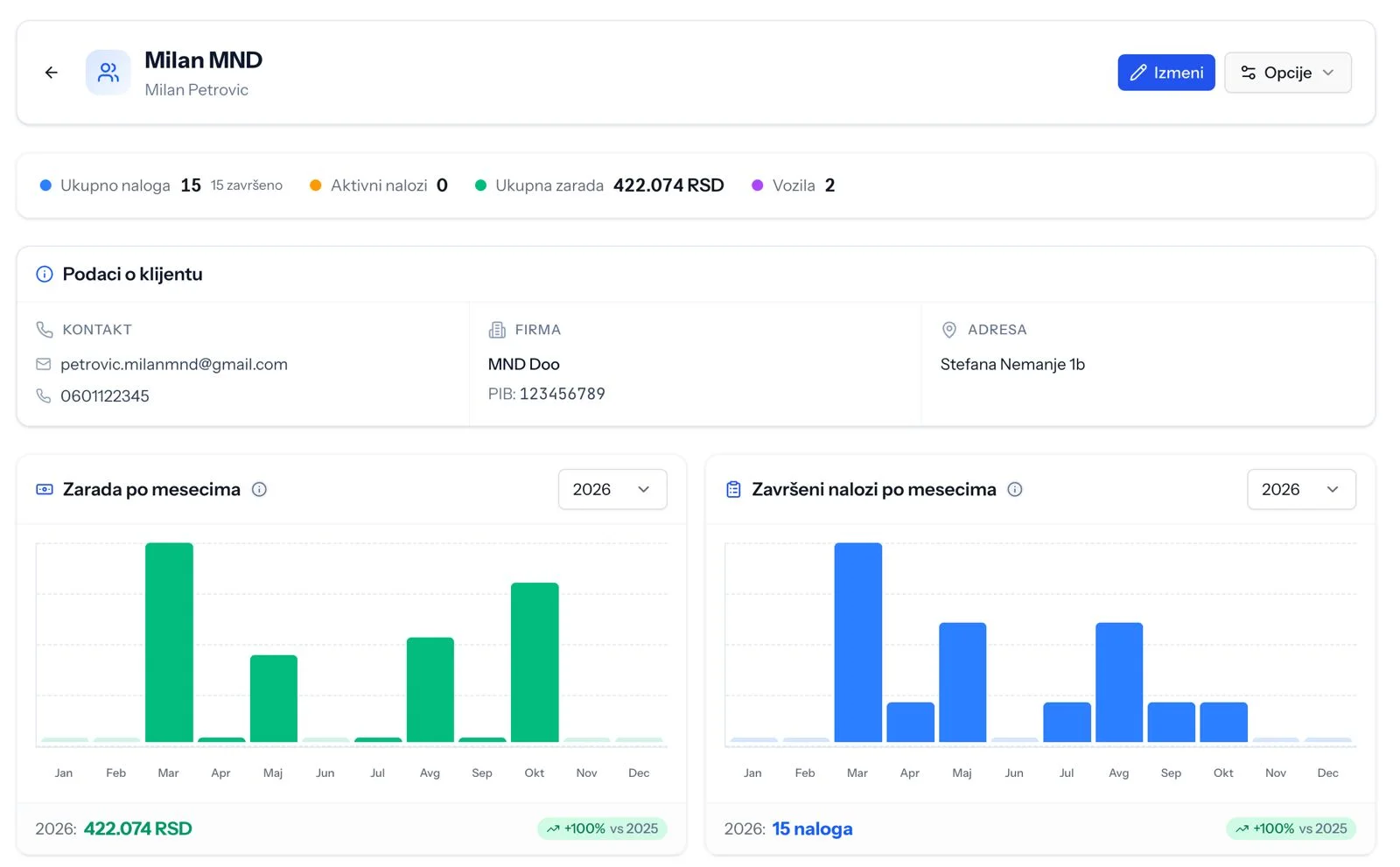Click the +100% vs 2025 badge under orders chart

point(1291,829)
